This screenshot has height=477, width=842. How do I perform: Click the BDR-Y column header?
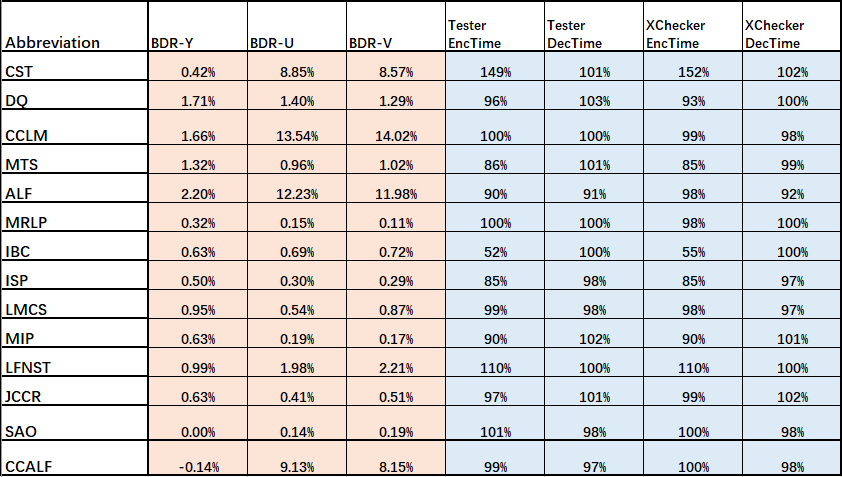(x=198, y=27)
